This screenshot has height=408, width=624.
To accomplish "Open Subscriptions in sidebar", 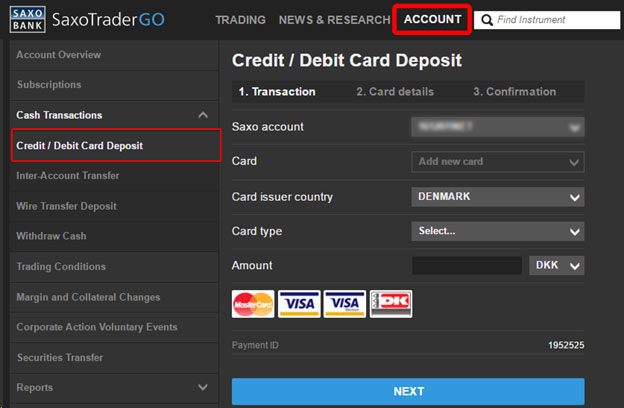I will tap(114, 85).
